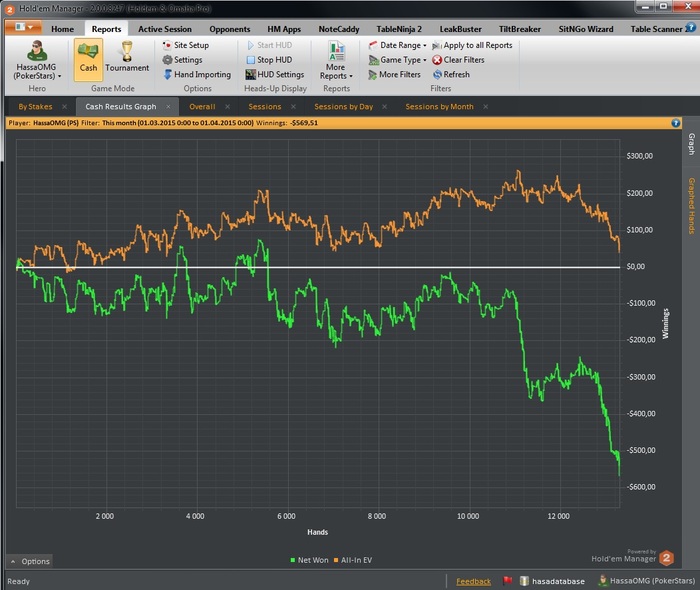The image size is (700, 590).
Task: Open the ribbon help icon
Action: (691, 28)
